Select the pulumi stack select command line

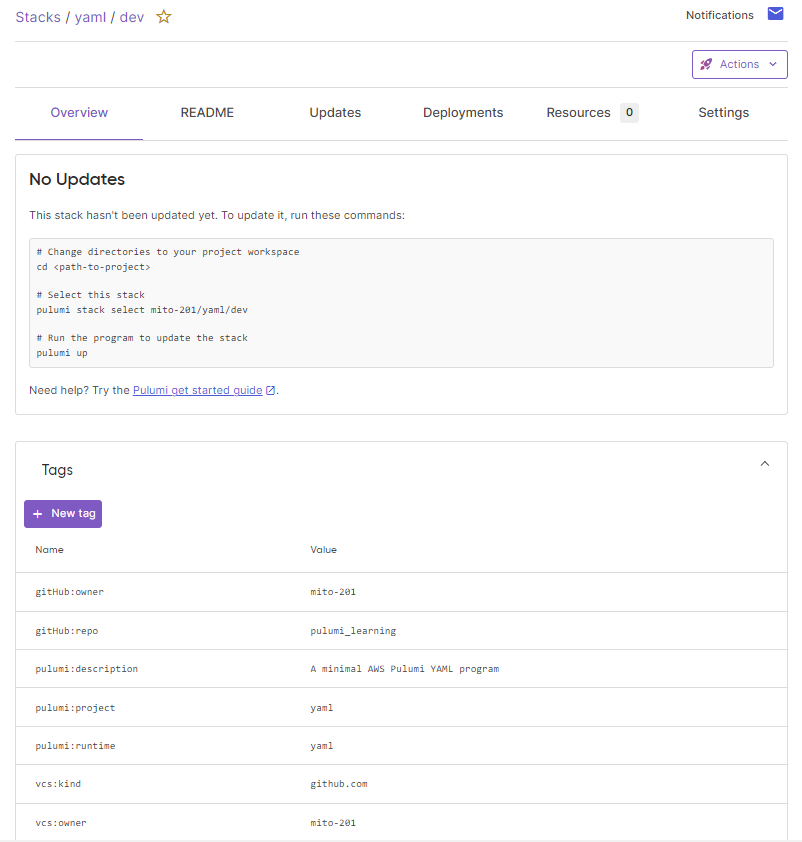[142, 310]
